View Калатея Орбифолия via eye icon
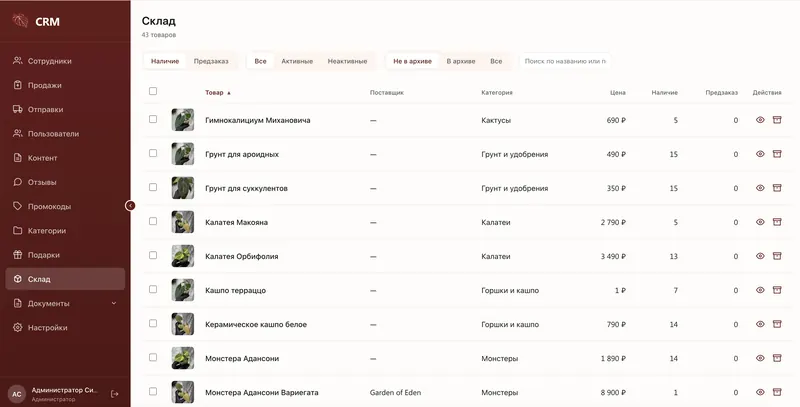 [x=760, y=256]
